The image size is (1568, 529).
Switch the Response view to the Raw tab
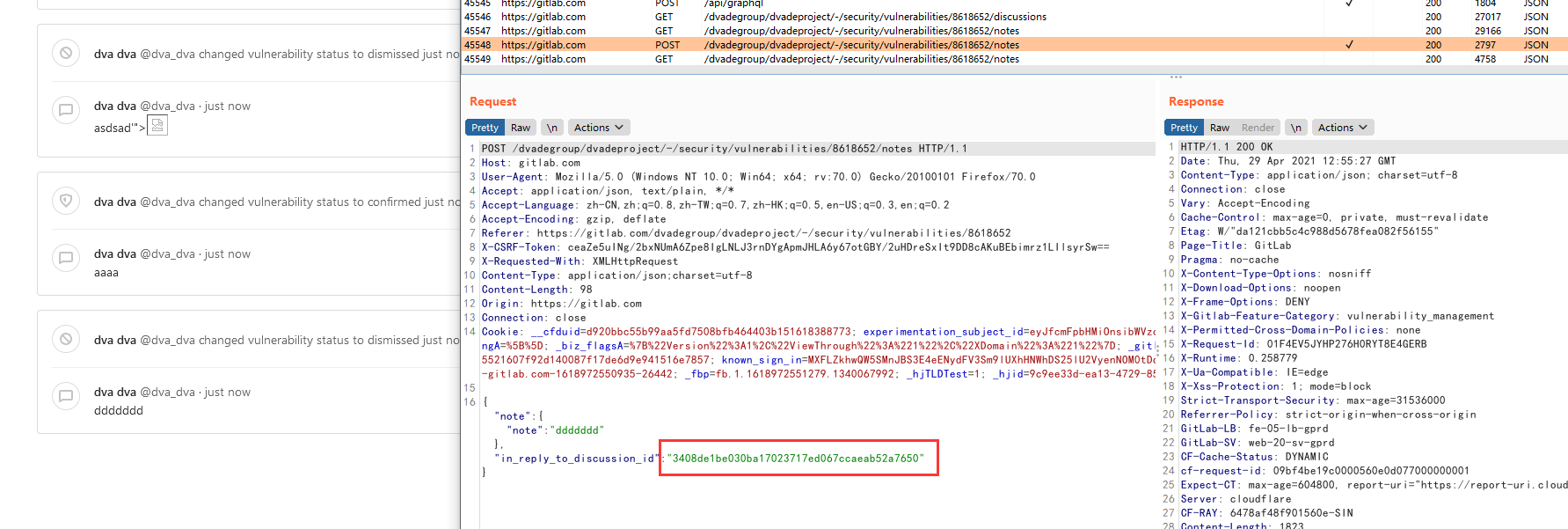pyautogui.click(x=1220, y=128)
